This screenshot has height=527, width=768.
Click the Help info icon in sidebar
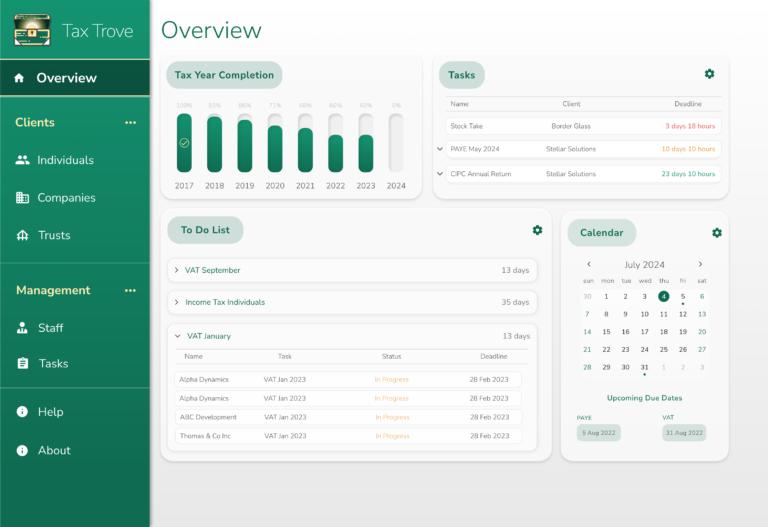tap(22, 412)
